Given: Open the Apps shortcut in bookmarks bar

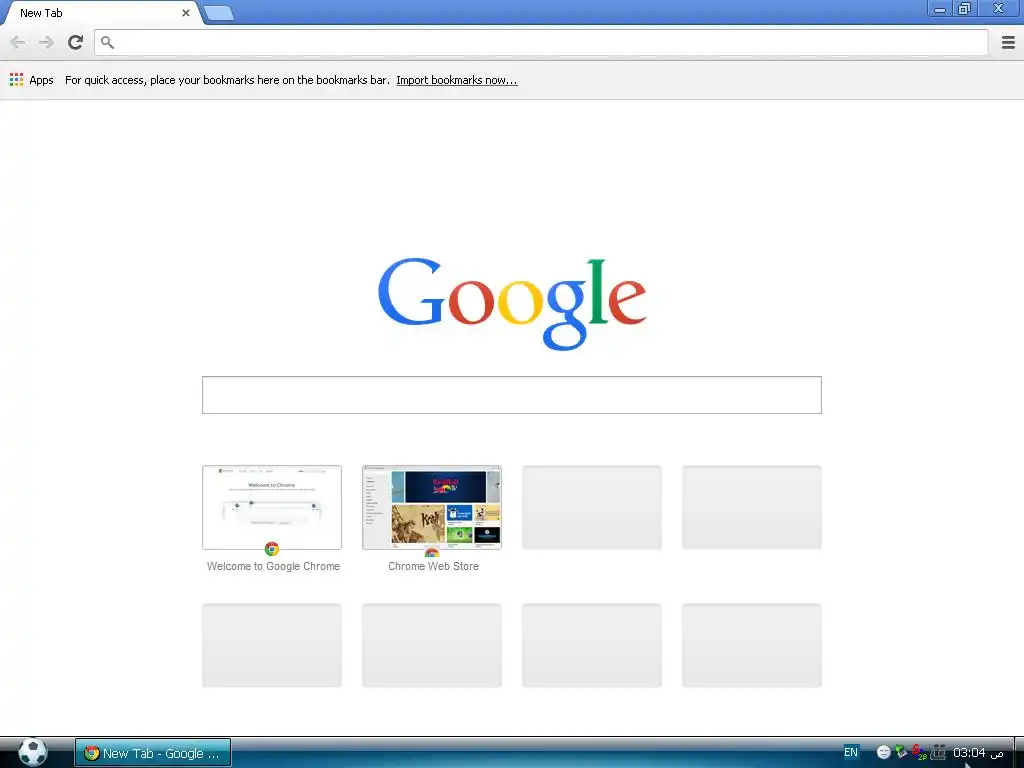Looking at the screenshot, I should [31, 80].
